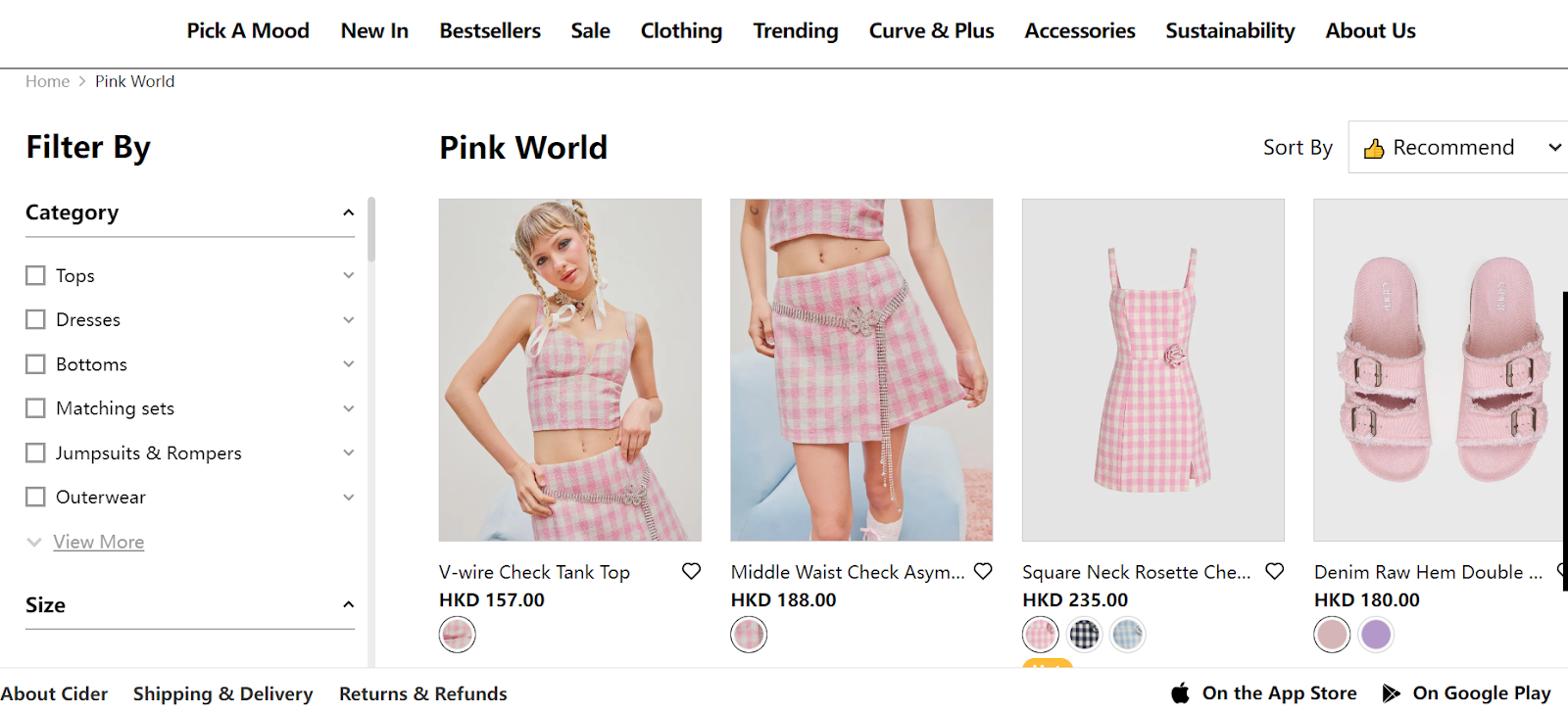Viewport: 1568px width, 713px height.
Task: Open the Denim Raw Hem sandals thumbnail
Action: click(x=1439, y=370)
